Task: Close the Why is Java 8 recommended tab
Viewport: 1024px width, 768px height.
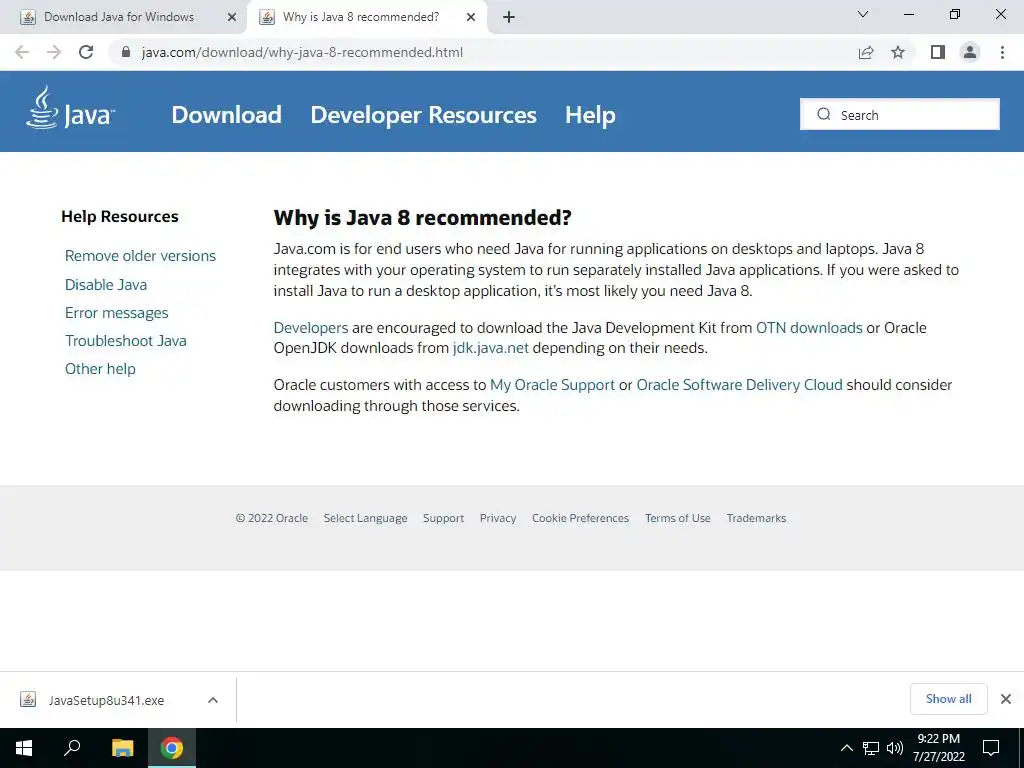Action: 471,18
